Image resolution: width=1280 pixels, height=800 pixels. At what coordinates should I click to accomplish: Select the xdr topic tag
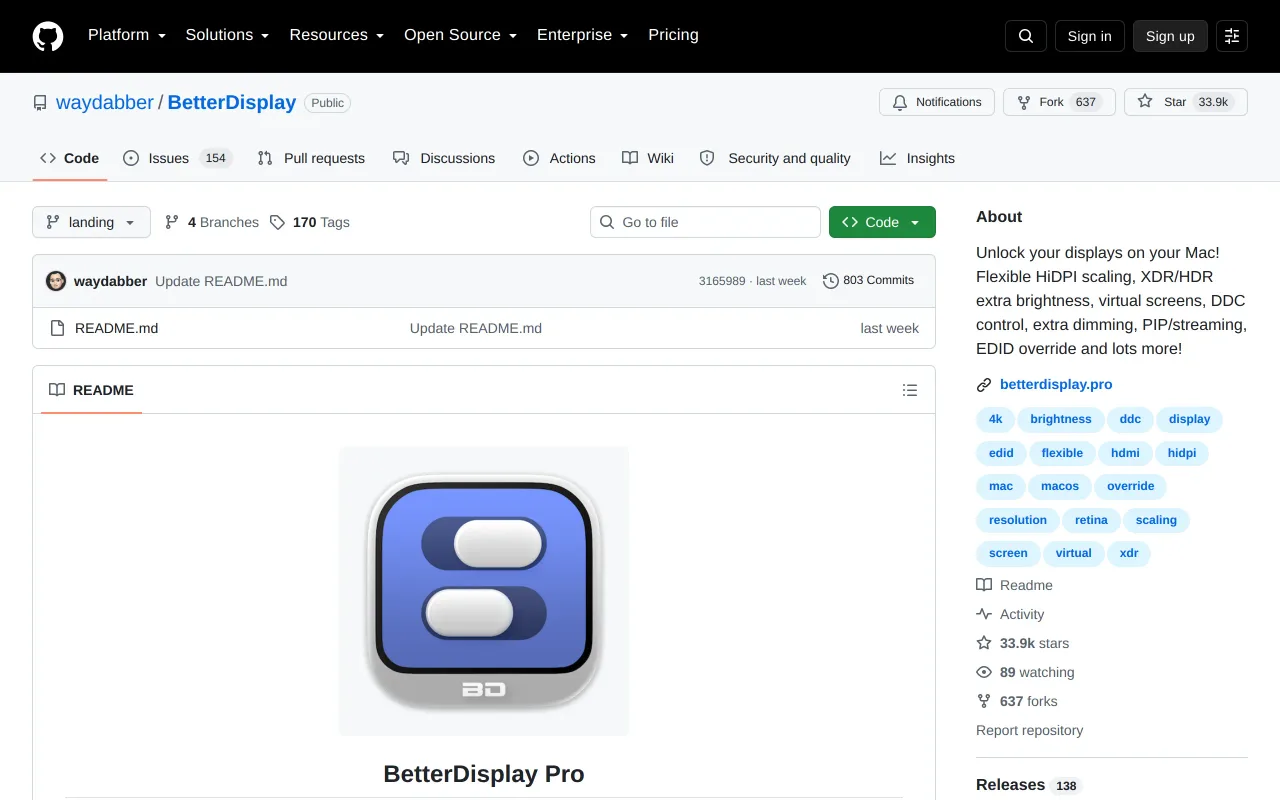pos(1129,553)
